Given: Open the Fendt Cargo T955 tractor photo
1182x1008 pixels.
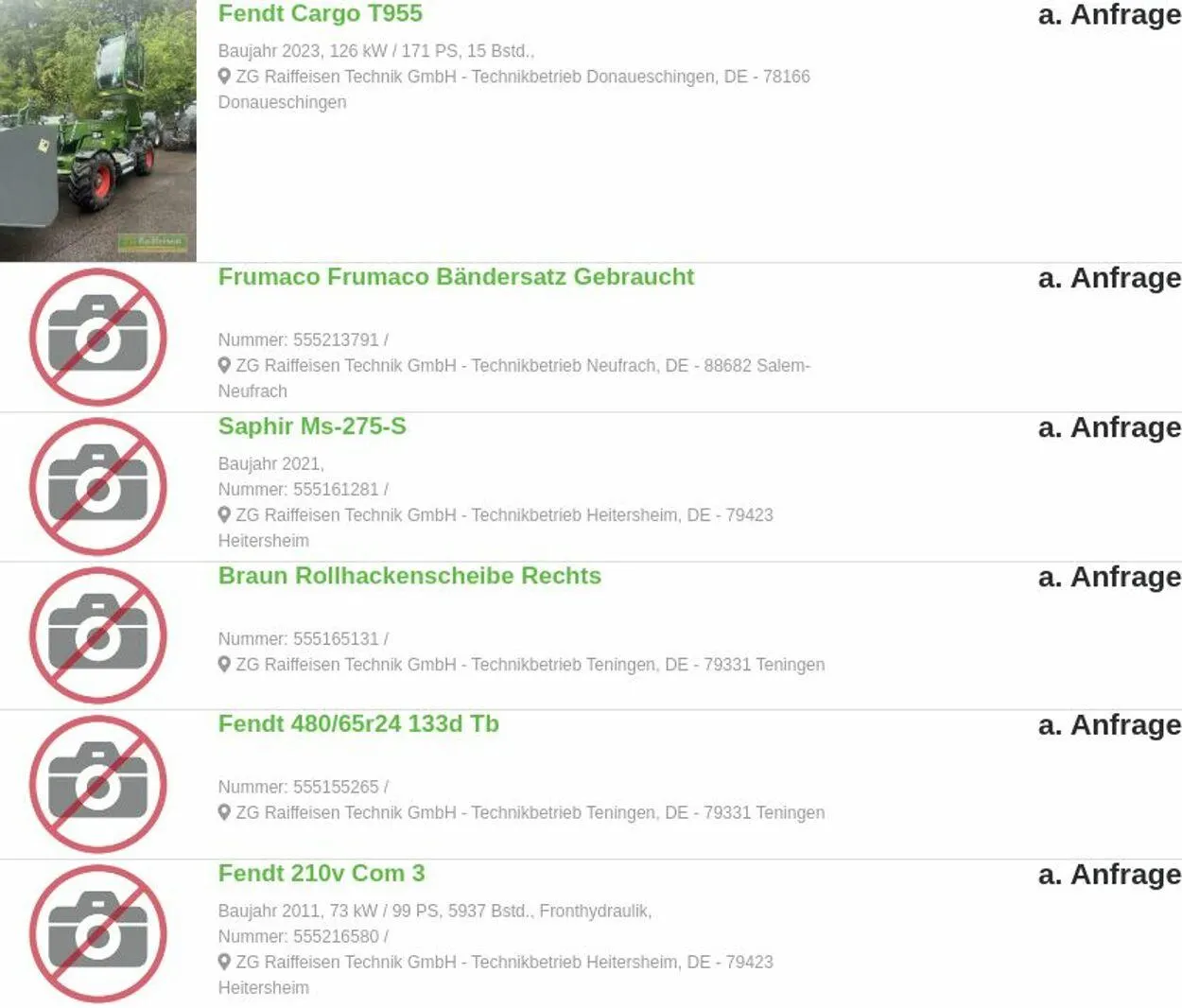Looking at the screenshot, I should [97, 130].
